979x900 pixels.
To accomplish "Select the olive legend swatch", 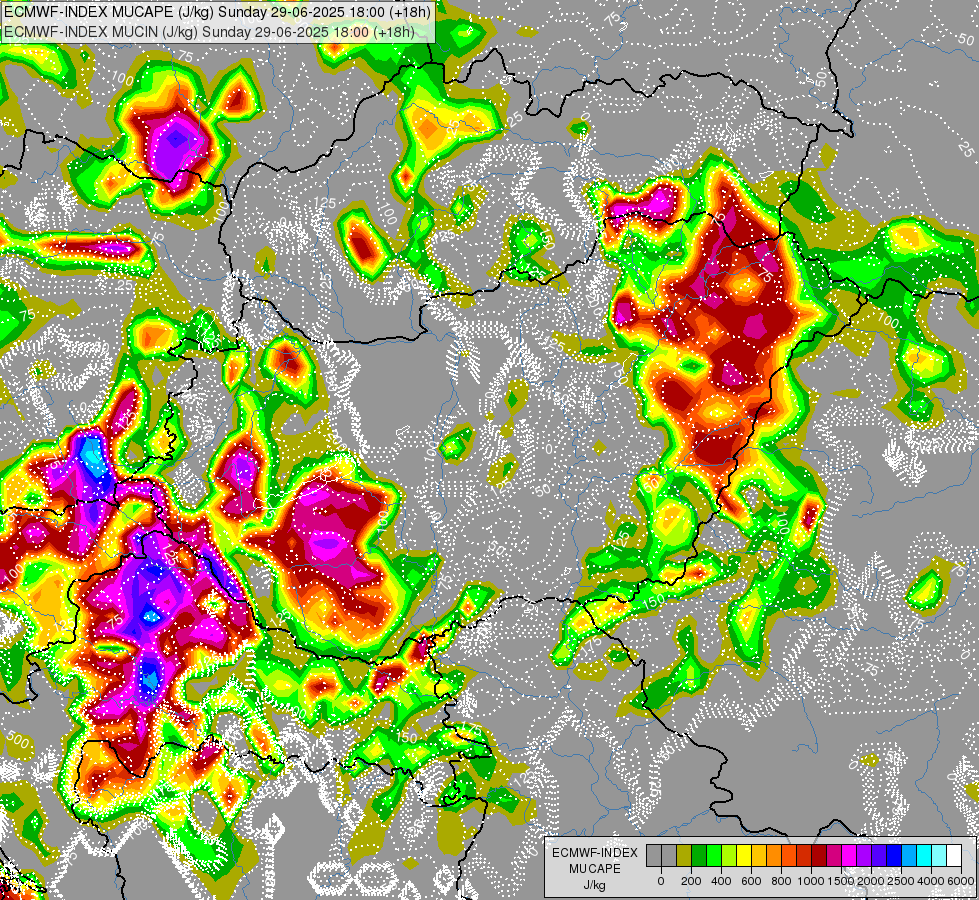I will click(684, 855).
